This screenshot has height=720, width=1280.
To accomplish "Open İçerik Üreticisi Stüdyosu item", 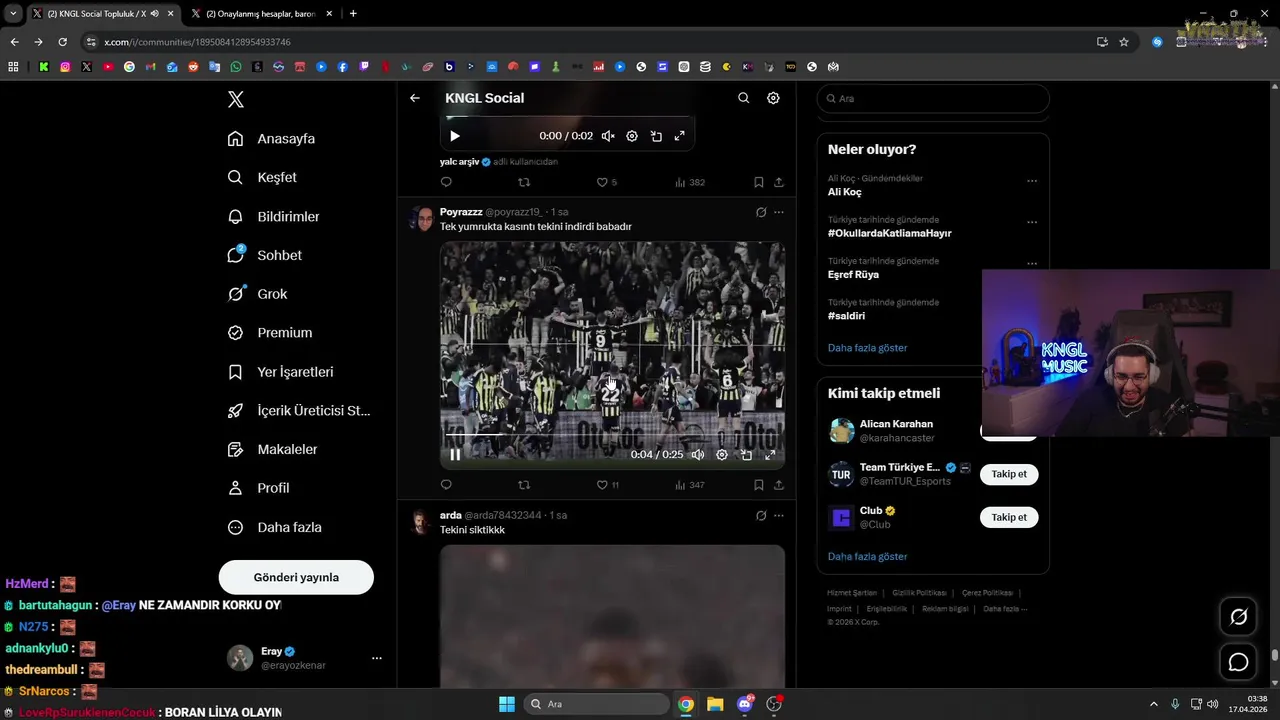I will click(298, 410).
